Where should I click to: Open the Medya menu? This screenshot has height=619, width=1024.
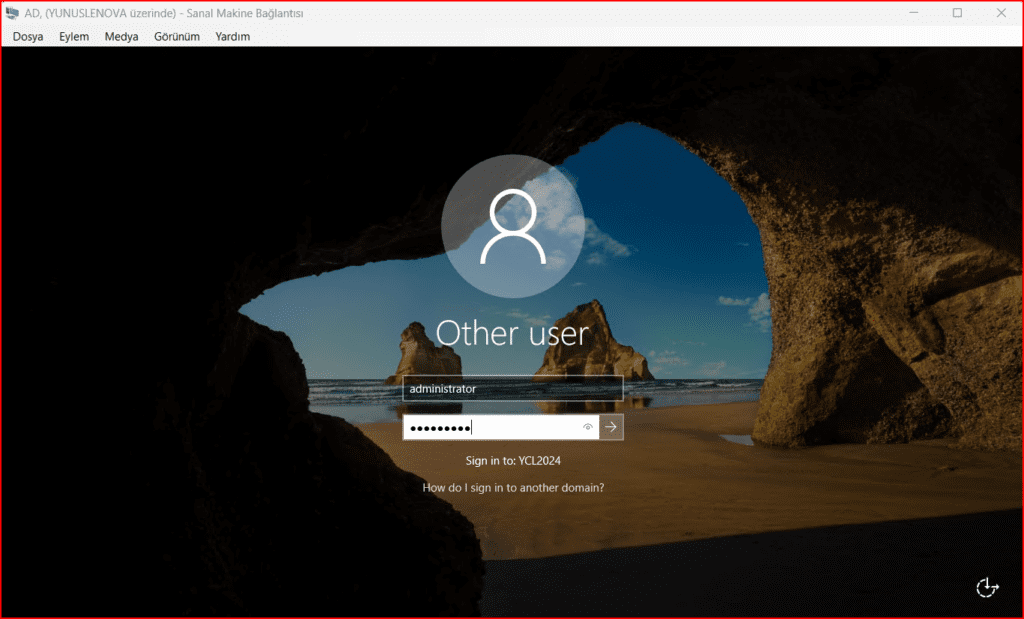coord(121,36)
